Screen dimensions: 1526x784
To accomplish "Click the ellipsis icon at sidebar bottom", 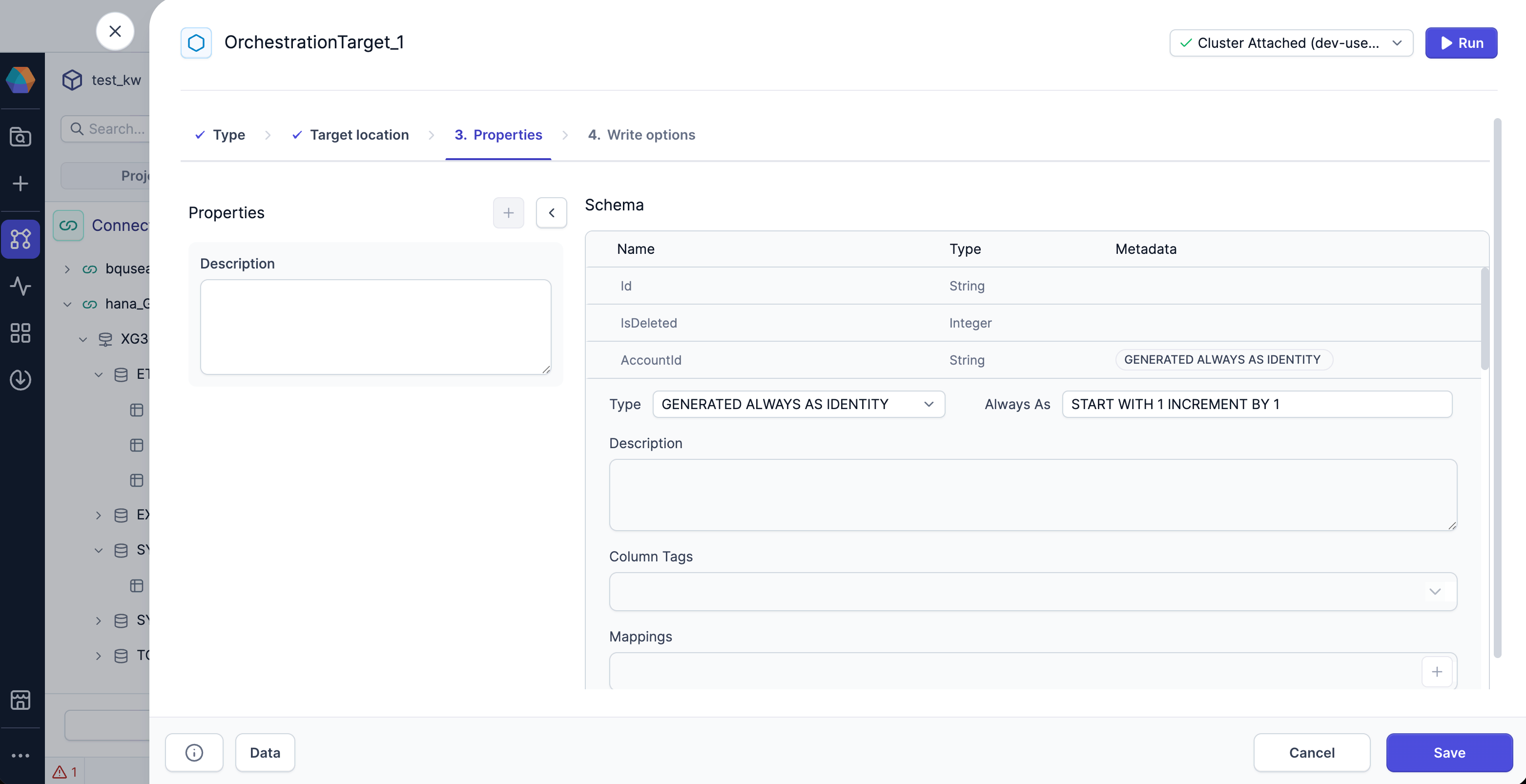I will tap(21, 755).
